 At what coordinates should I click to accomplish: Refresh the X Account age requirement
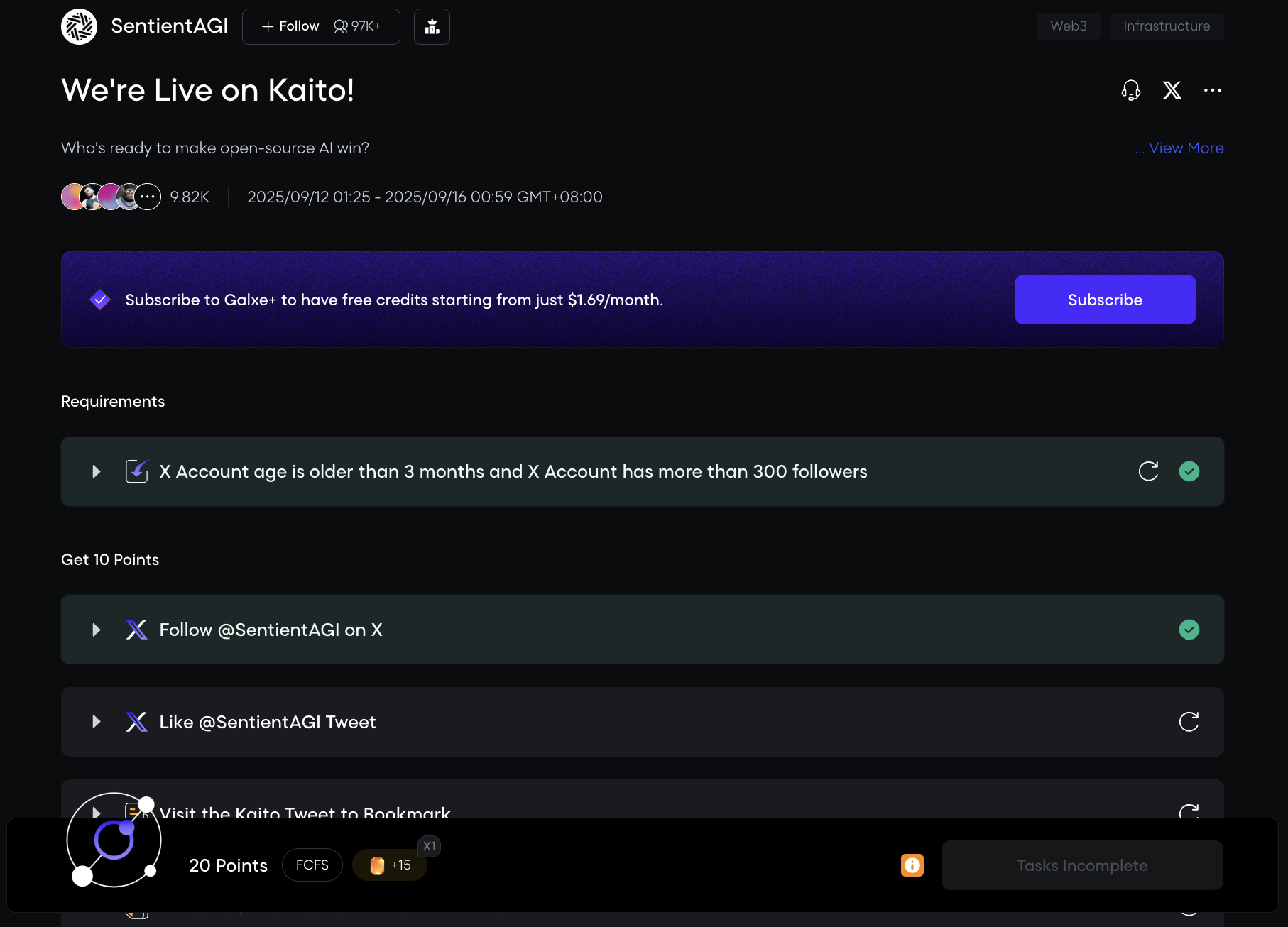(x=1148, y=471)
